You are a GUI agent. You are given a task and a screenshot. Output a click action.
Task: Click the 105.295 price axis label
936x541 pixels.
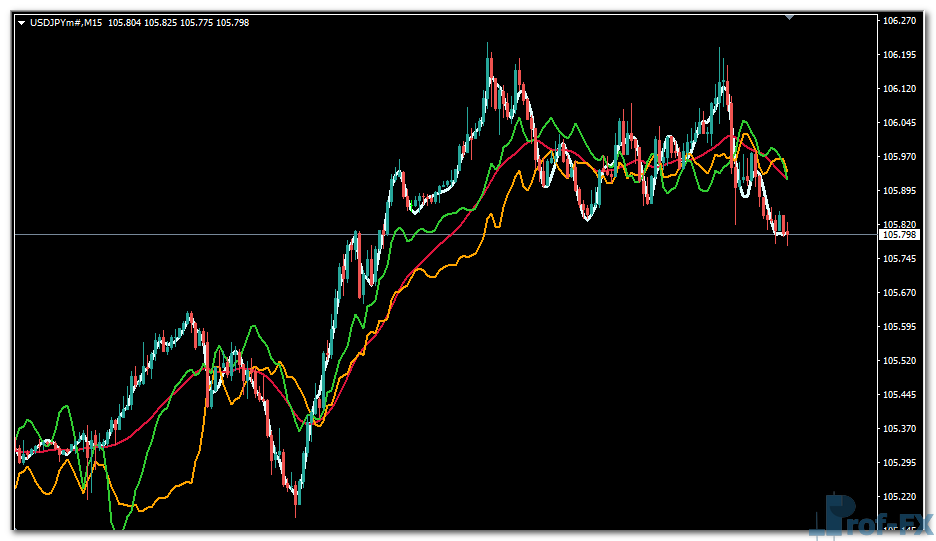[x=899, y=463]
